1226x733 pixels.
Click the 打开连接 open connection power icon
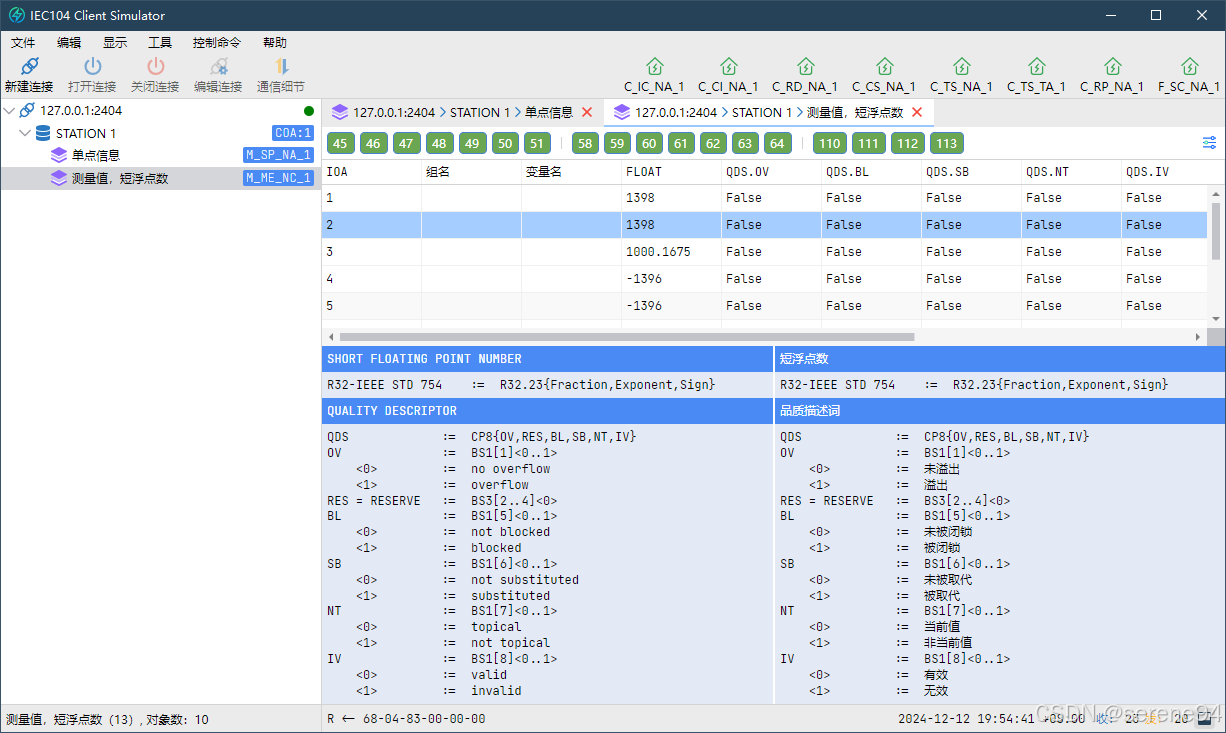pos(92,66)
